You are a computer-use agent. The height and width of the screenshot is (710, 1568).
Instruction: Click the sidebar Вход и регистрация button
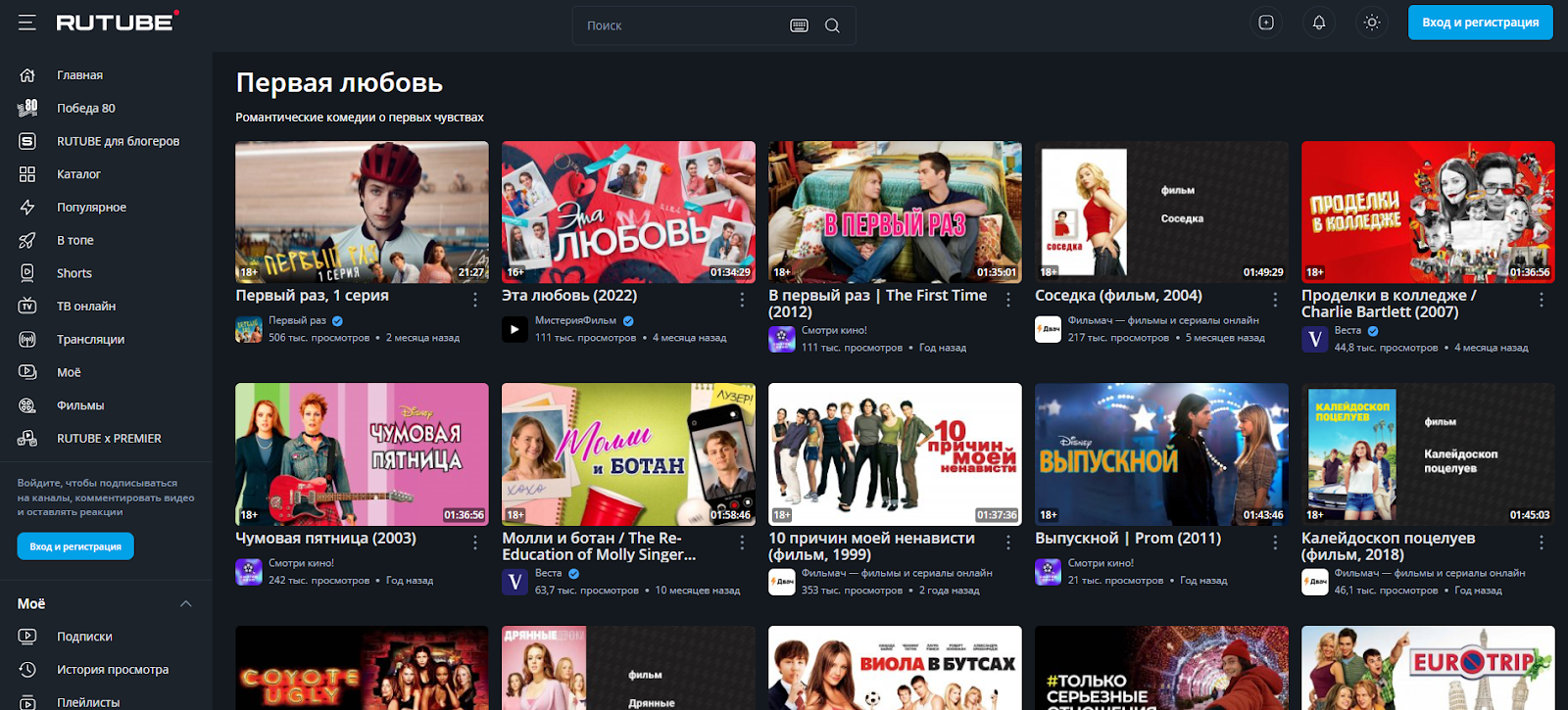pos(75,546)
